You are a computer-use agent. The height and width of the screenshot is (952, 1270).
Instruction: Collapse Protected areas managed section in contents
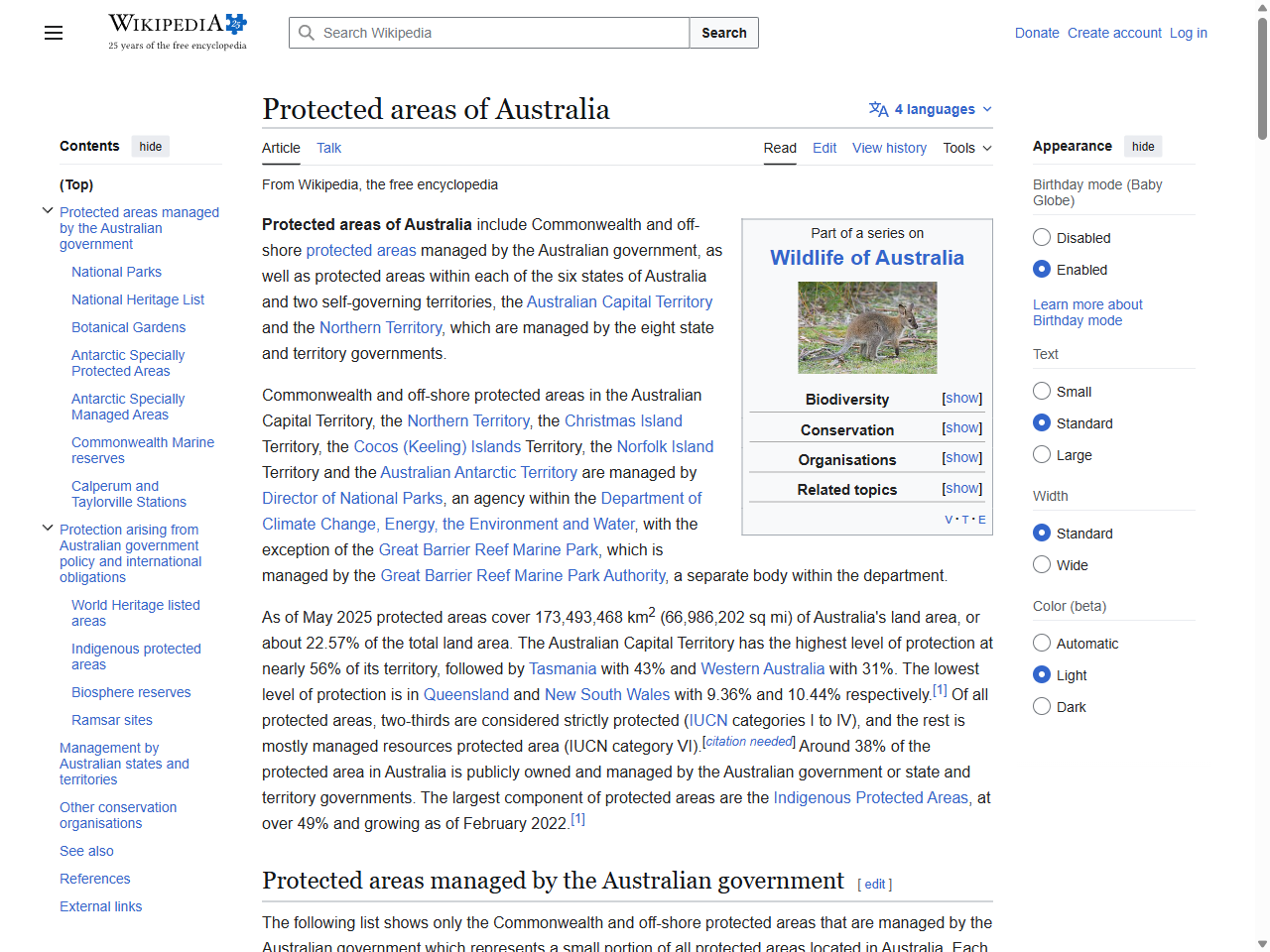48,210
